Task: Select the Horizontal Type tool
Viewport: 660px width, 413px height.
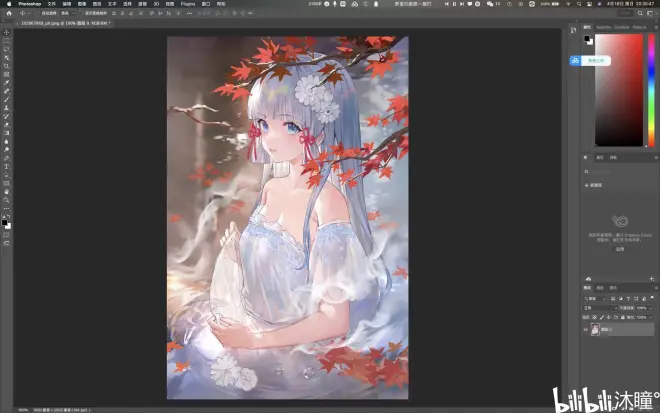Action: pyautogui.click(x=6, y=167)
